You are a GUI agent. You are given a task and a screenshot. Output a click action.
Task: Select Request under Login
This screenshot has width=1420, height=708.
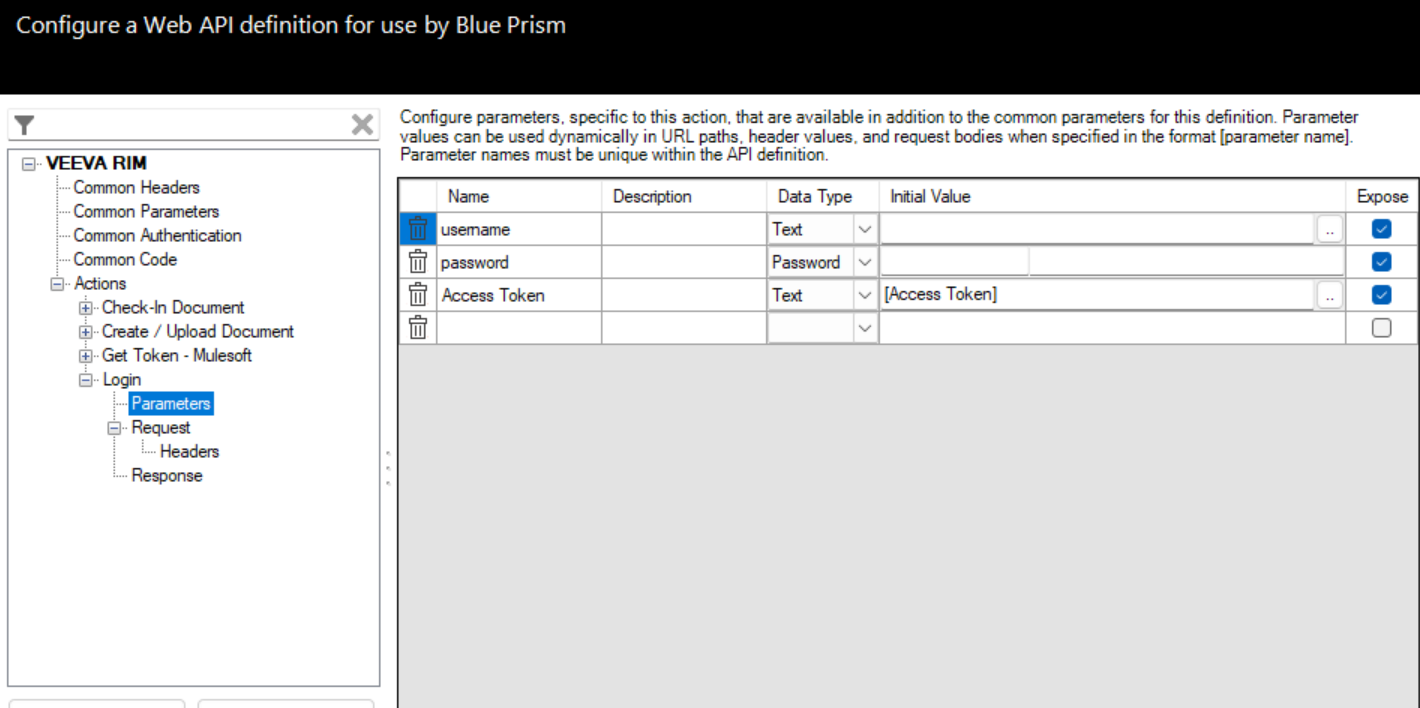point(160,427)
